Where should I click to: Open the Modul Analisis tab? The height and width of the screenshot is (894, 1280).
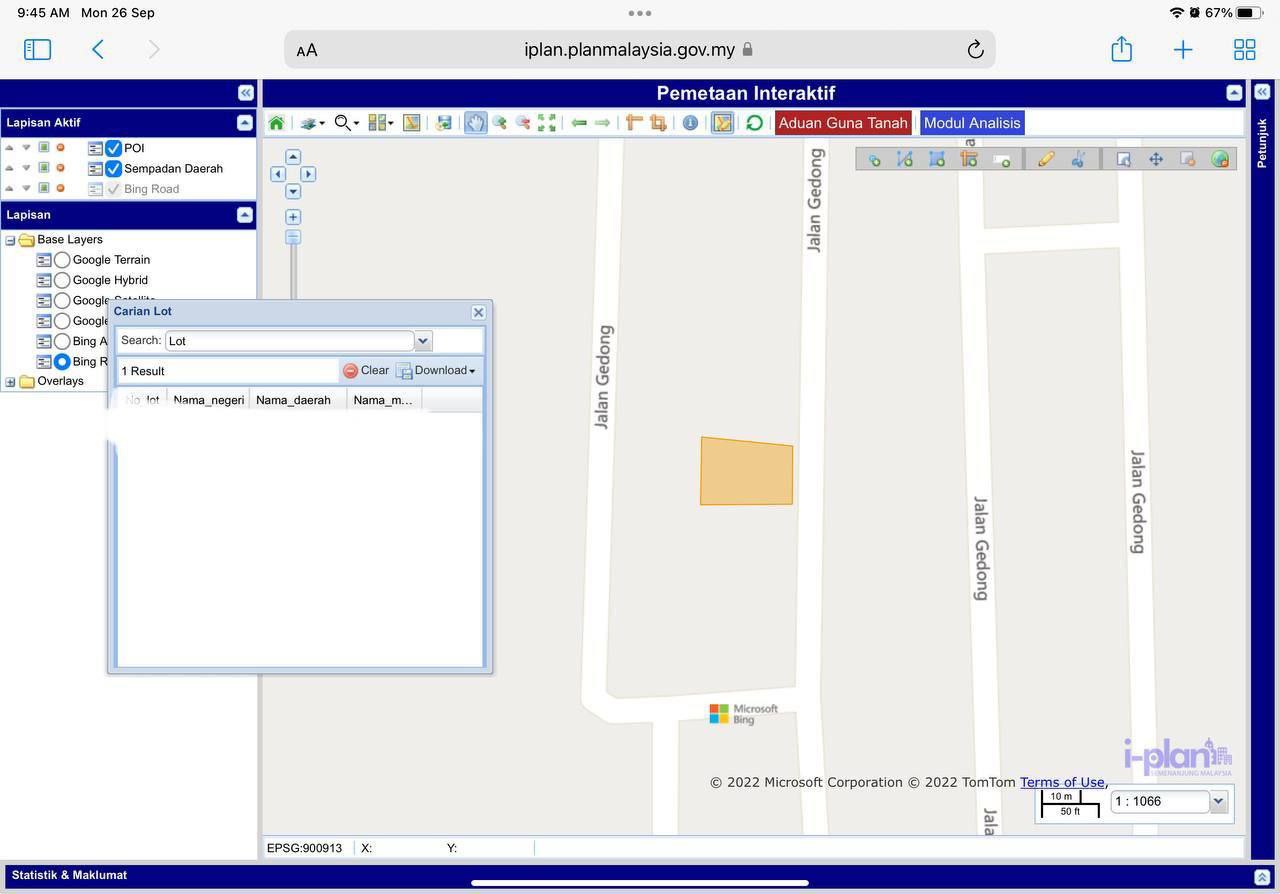click(972, 123)
